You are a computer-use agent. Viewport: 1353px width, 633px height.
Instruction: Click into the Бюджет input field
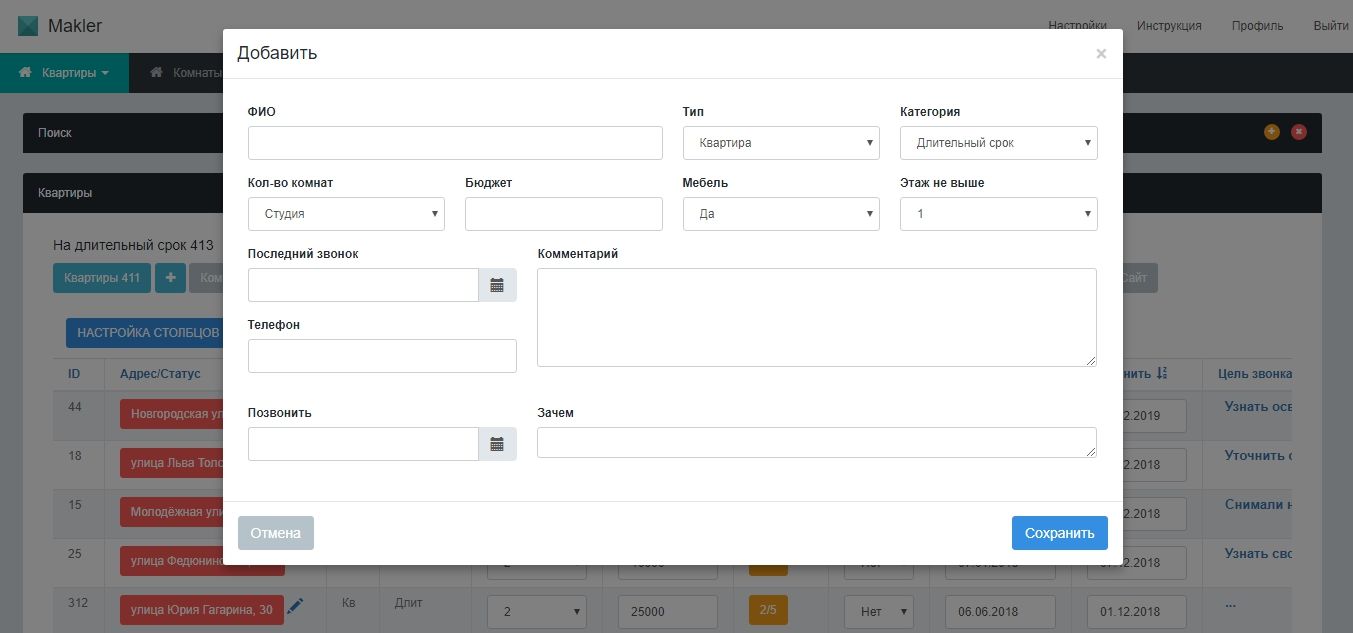pyautogui.click(x=563, y=214)
